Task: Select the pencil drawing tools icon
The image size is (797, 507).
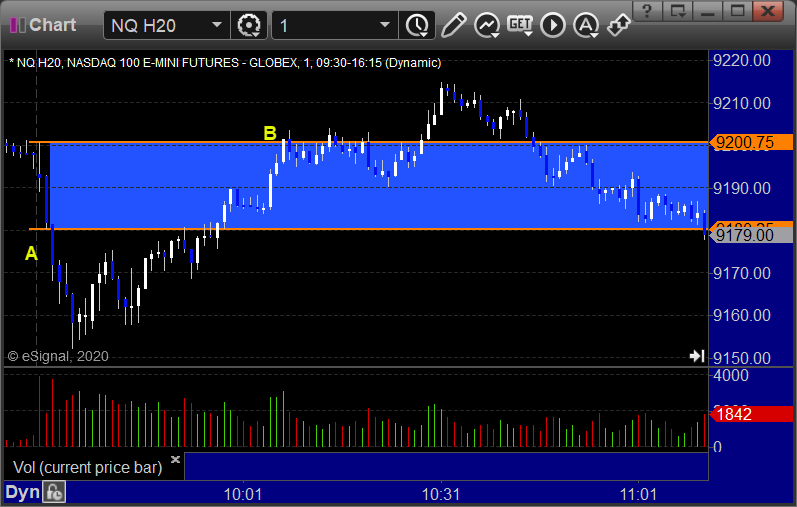Action: coord(453,25)
